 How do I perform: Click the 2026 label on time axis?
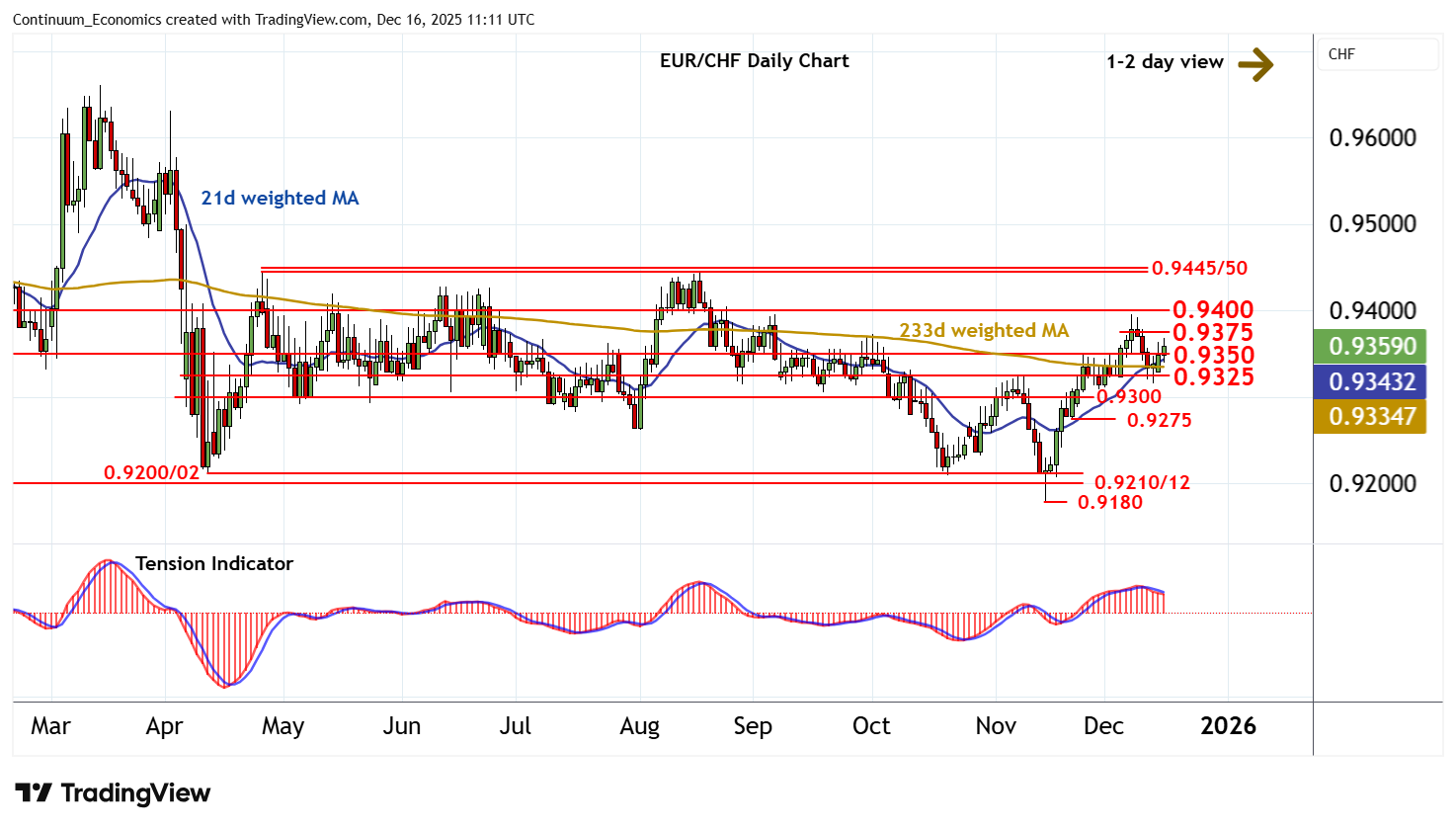pyautogui.click(x=1228, y=726)
